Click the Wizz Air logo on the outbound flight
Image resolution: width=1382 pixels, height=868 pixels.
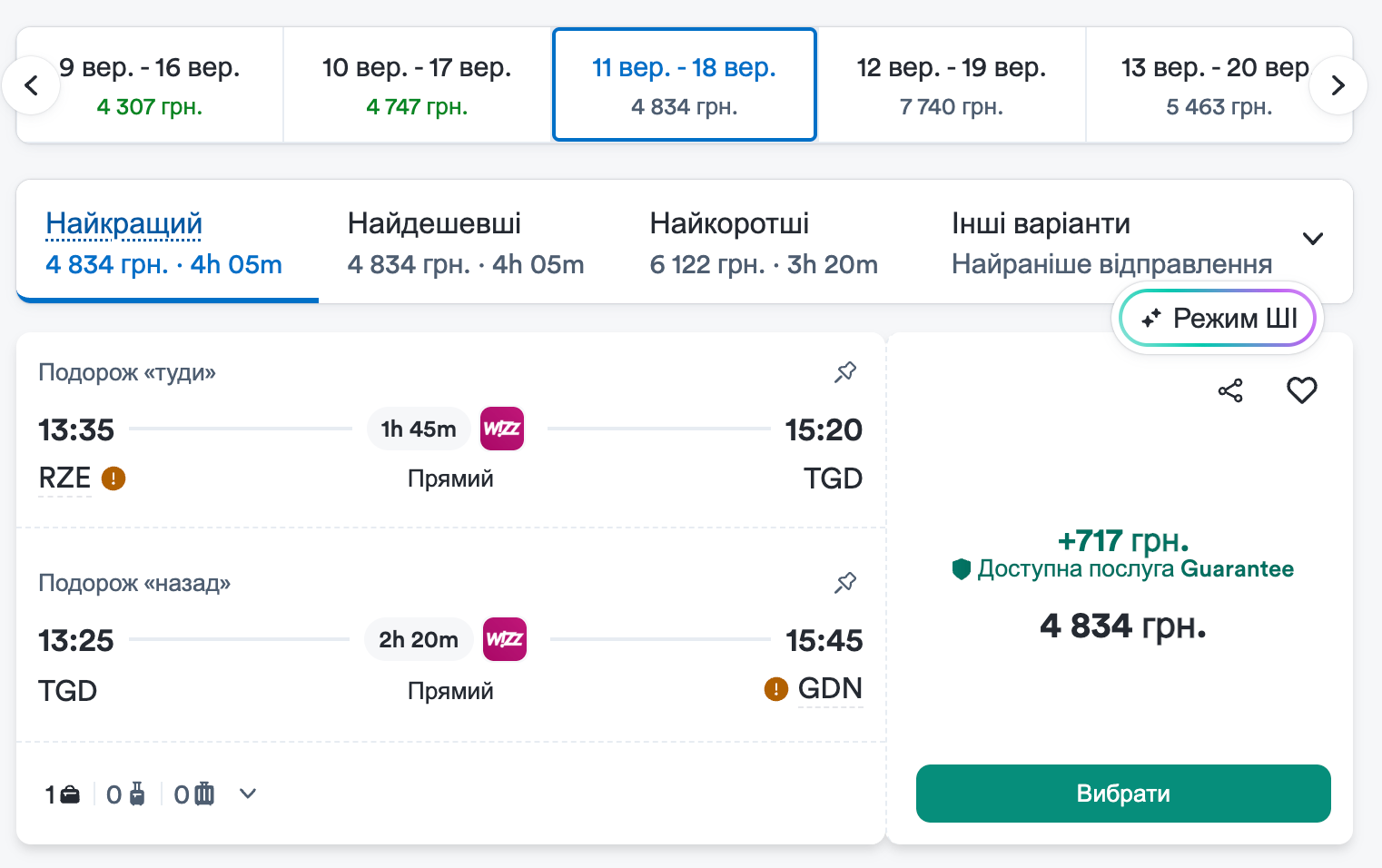click(x=502, y=429)
